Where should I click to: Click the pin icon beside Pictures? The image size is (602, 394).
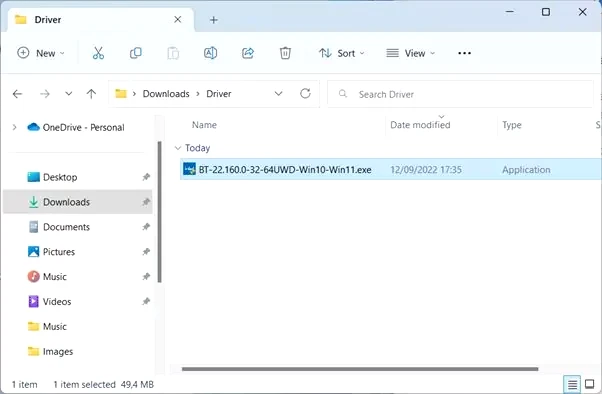(x=146, y=252)
